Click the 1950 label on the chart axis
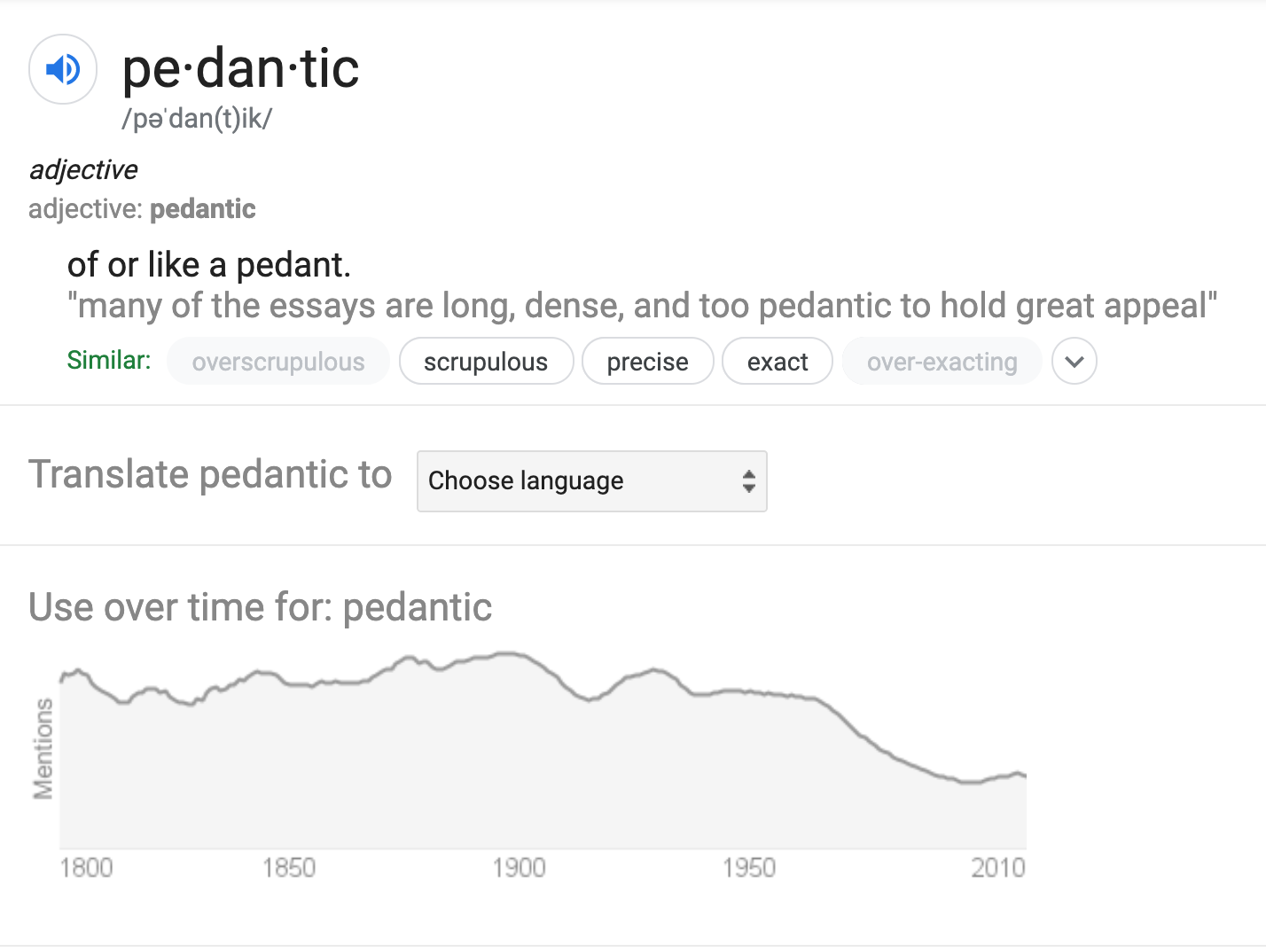Image resolution: width=1266 pixels, height=952 pixels. point(749,868)
